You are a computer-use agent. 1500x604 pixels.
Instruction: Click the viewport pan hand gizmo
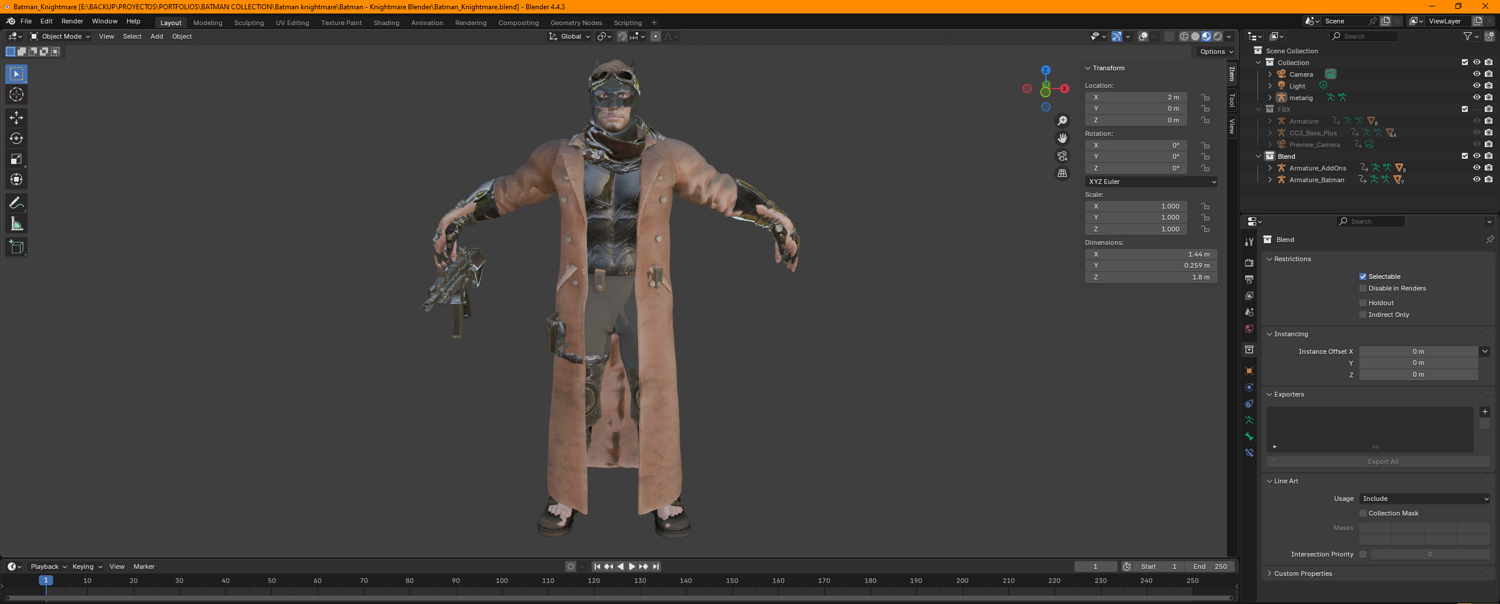1062,138
